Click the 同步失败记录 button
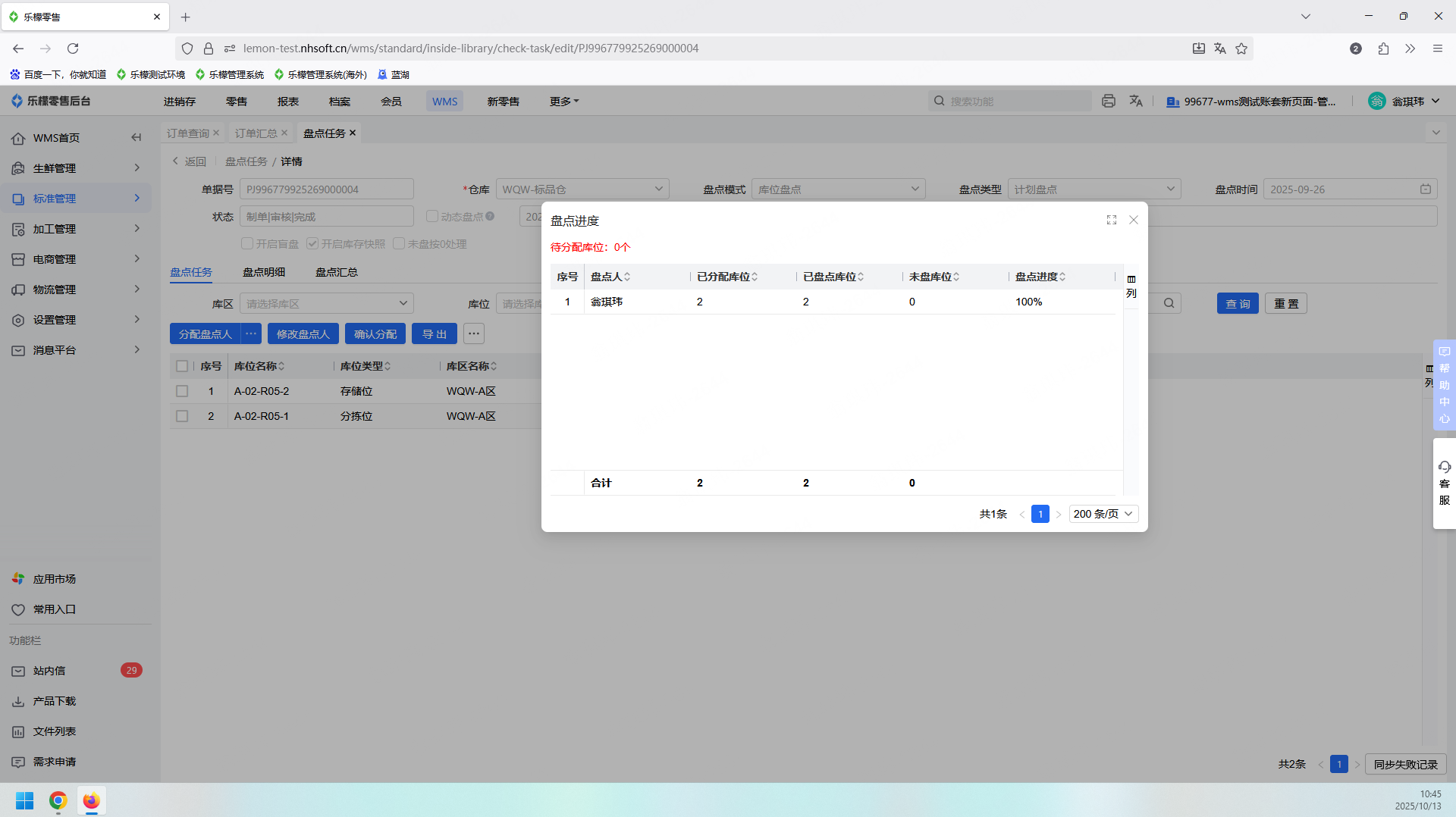1456x817 pixels. point(1406,764)
